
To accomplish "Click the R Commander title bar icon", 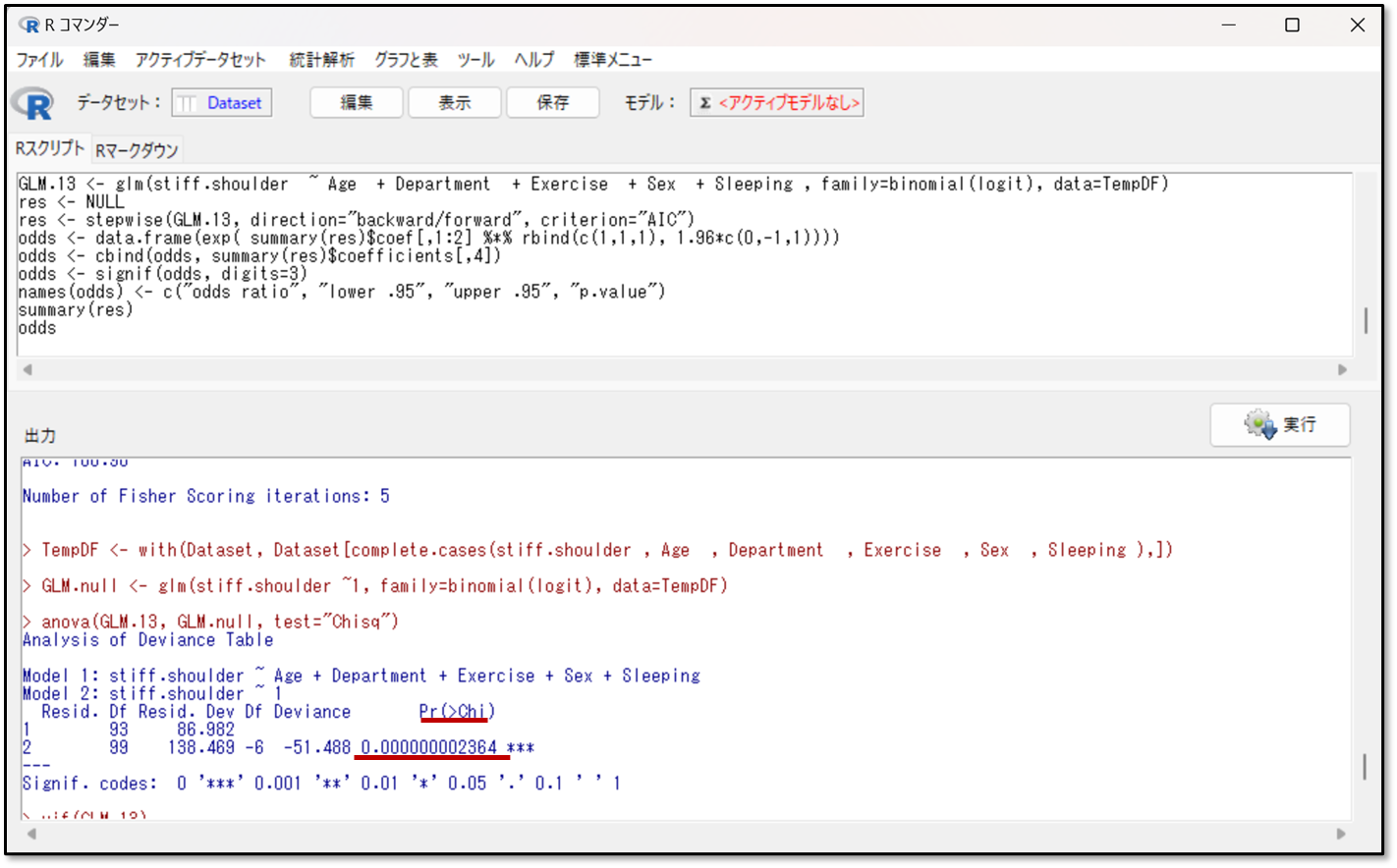I will coord(28,26).
